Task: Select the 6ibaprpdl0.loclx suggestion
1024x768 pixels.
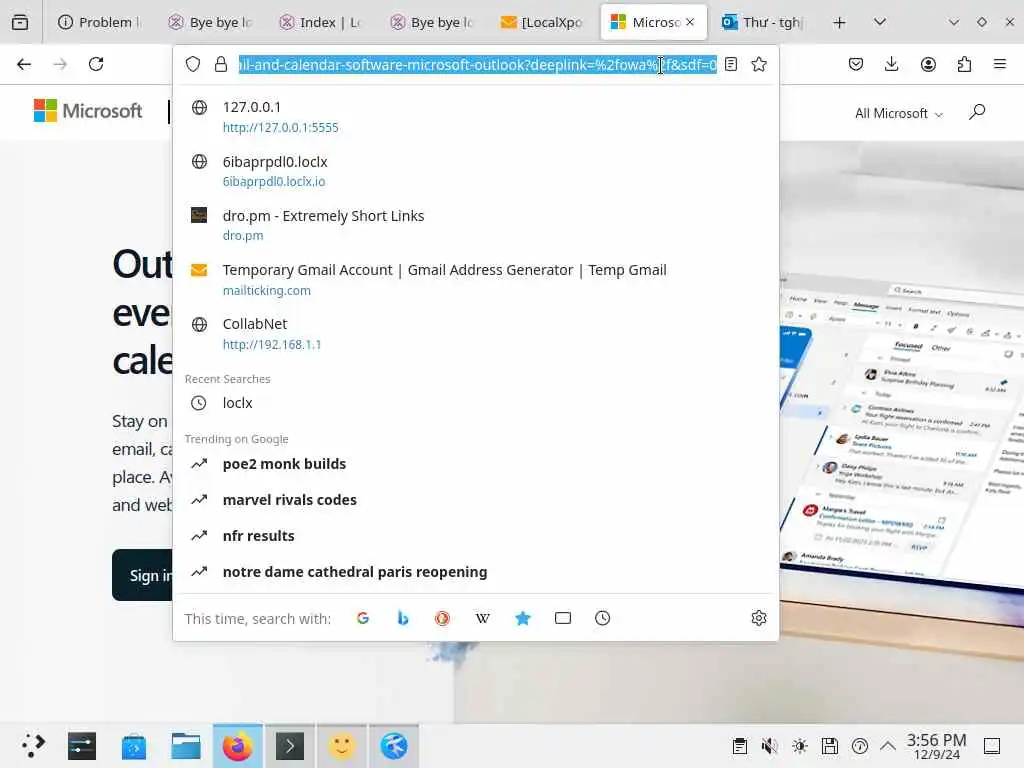Action: pyautogui.click(x=475, y=171)
